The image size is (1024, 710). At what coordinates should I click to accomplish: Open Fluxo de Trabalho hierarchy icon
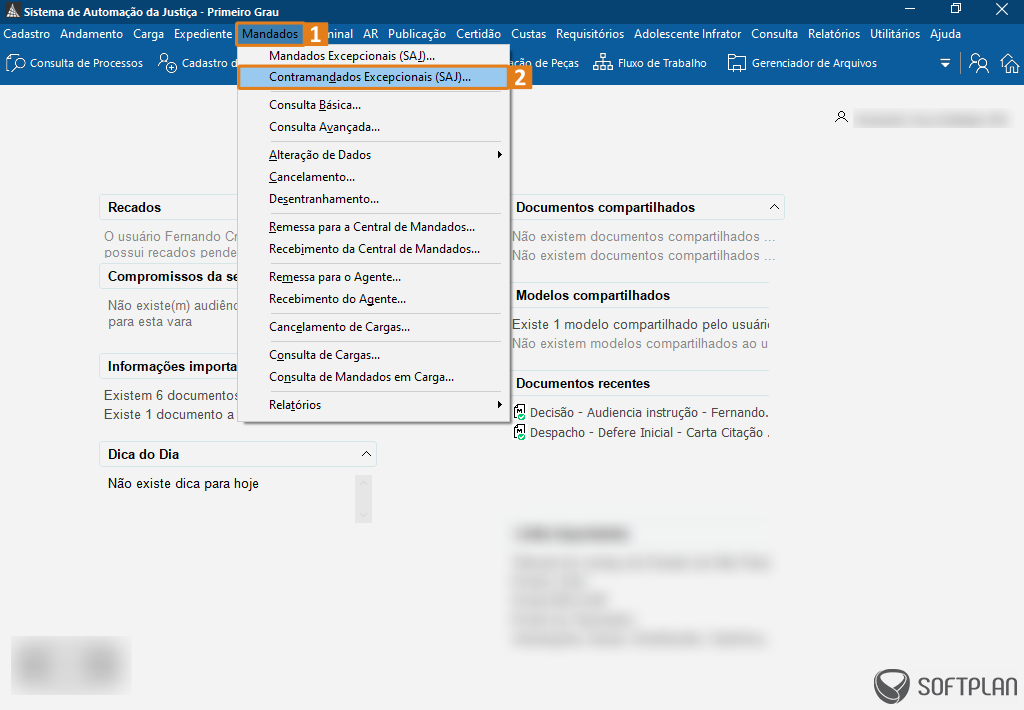602,63
